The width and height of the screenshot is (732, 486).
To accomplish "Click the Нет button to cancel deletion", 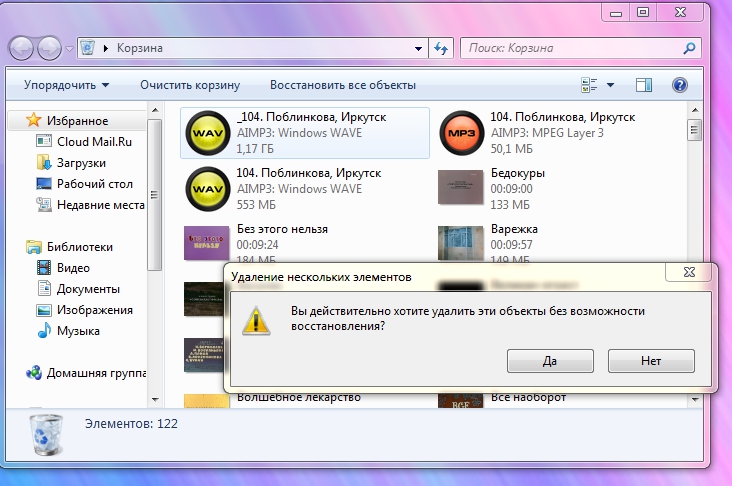I will pos(650,360).
